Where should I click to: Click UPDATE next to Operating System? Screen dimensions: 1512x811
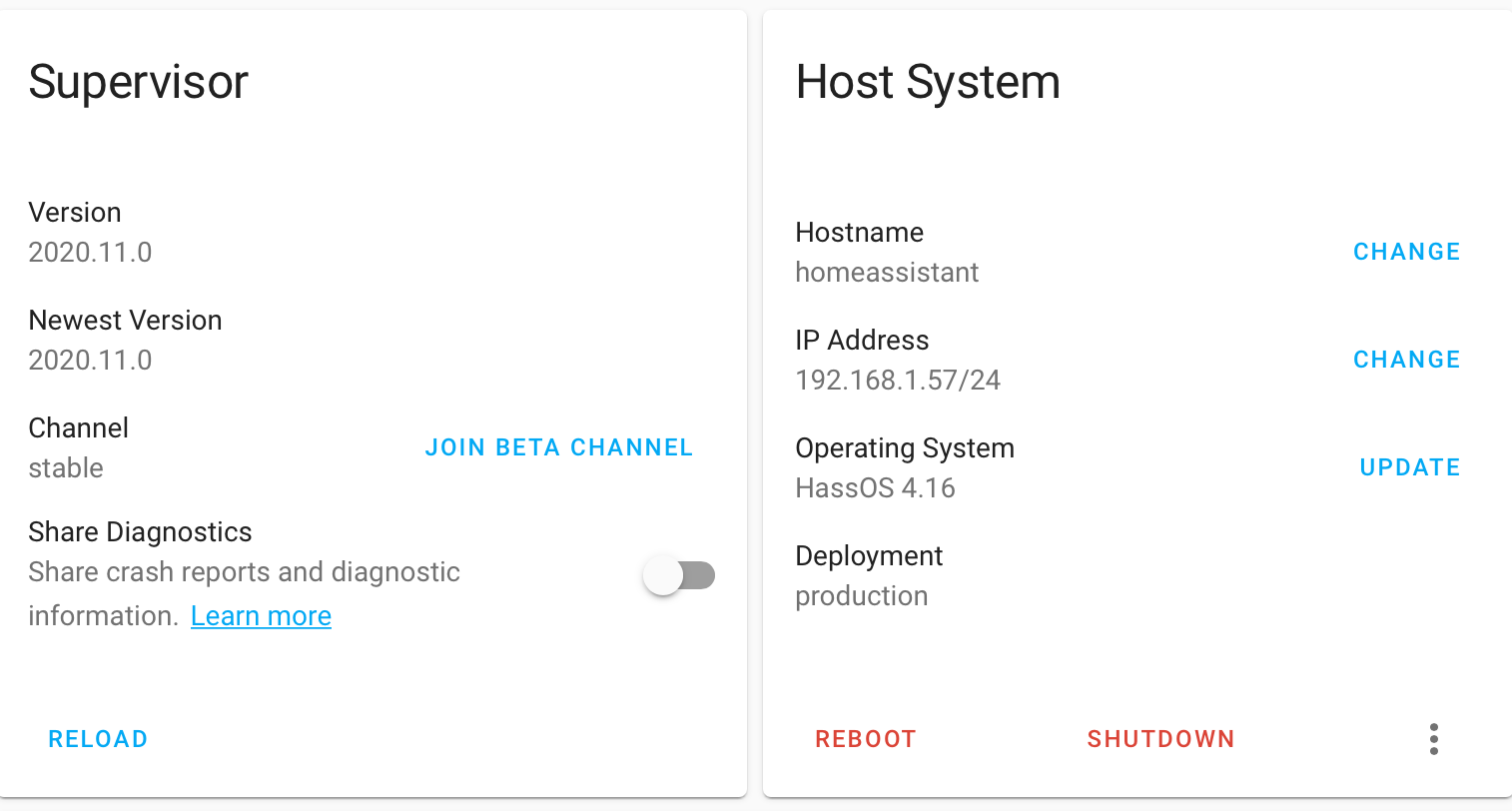pos(1409,467)
